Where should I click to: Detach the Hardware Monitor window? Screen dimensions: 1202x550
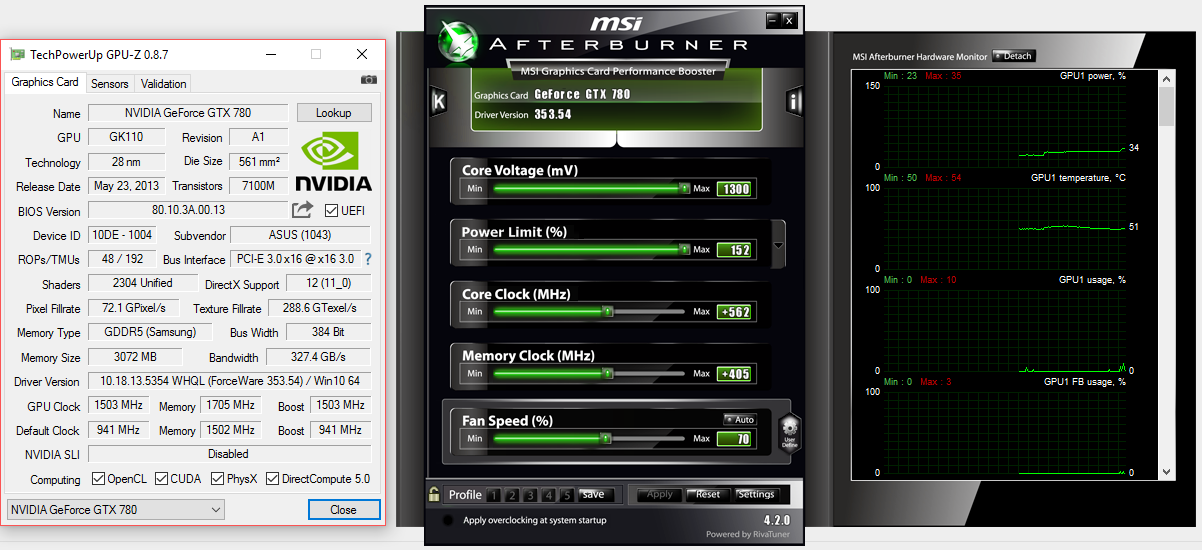click(x=1013, y=56)
